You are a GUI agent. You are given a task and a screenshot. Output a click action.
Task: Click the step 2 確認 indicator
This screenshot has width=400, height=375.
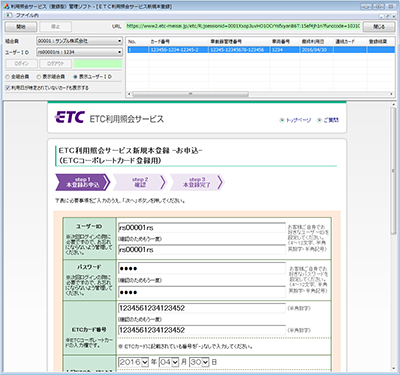click(x=139, y=182)
